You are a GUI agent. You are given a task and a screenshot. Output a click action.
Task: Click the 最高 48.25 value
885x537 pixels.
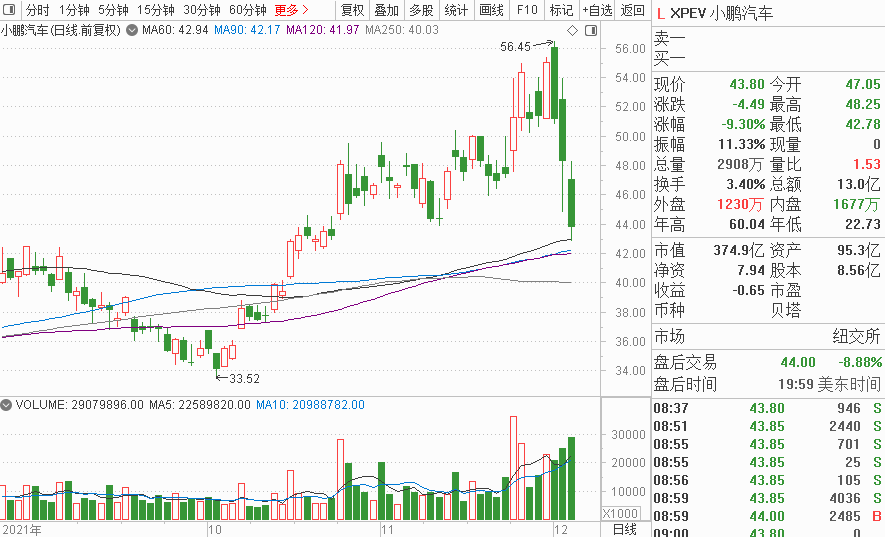coord(863,104)
